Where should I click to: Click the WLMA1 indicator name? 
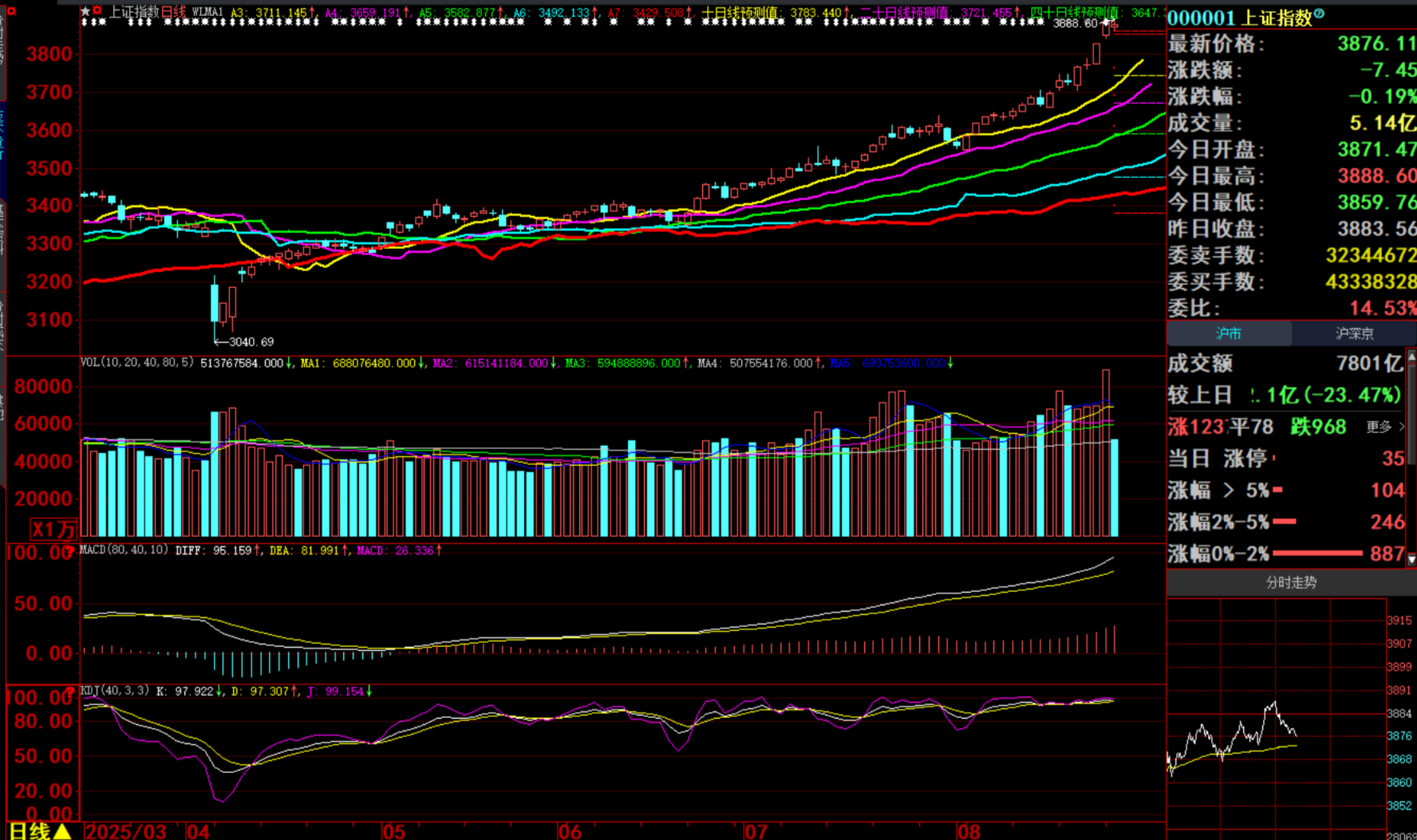pos(207,13)
